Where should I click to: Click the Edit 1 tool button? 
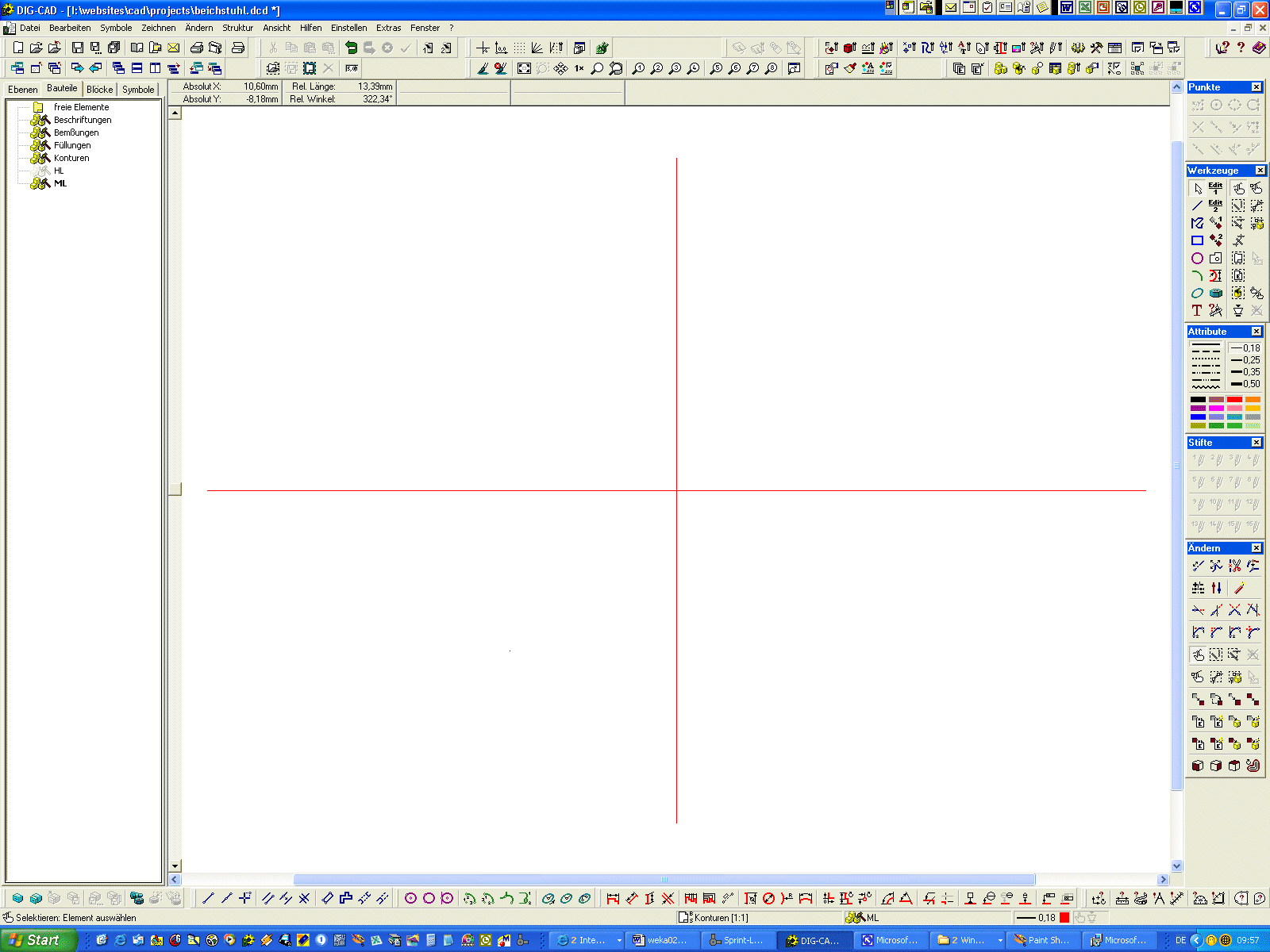point(1215,189)
